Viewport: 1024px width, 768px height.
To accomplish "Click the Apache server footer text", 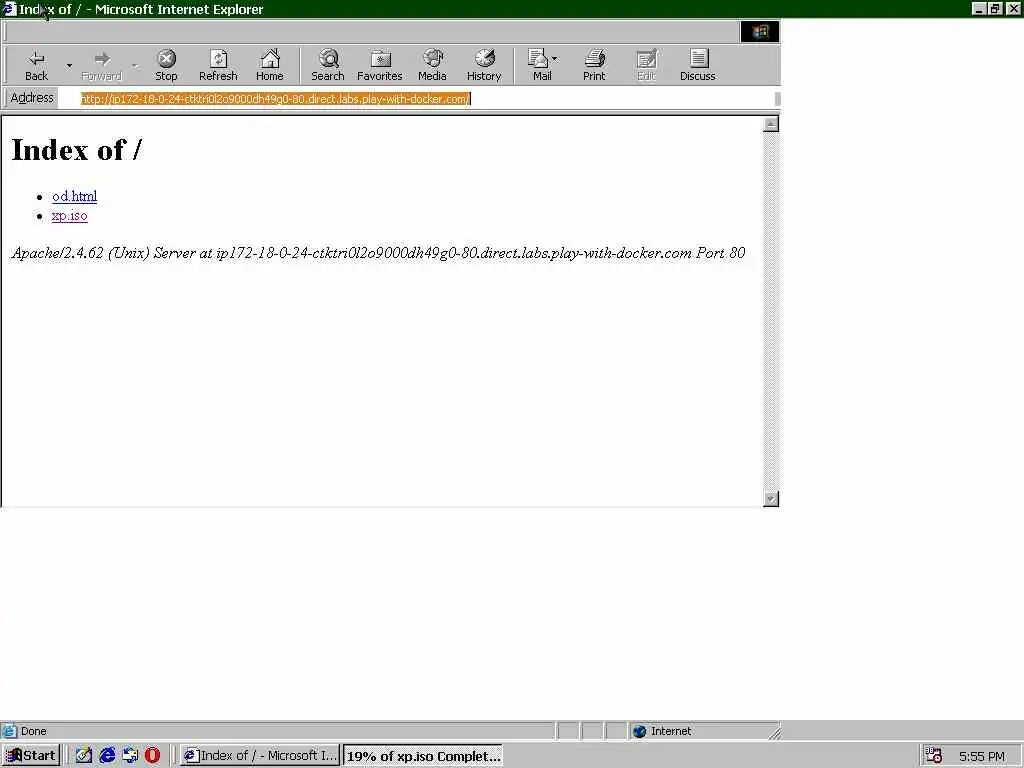I will 378,253.
